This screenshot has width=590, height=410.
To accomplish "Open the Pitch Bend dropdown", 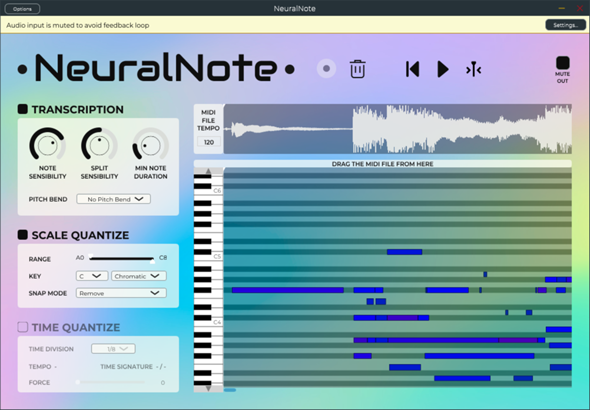I will pos(114,199).
